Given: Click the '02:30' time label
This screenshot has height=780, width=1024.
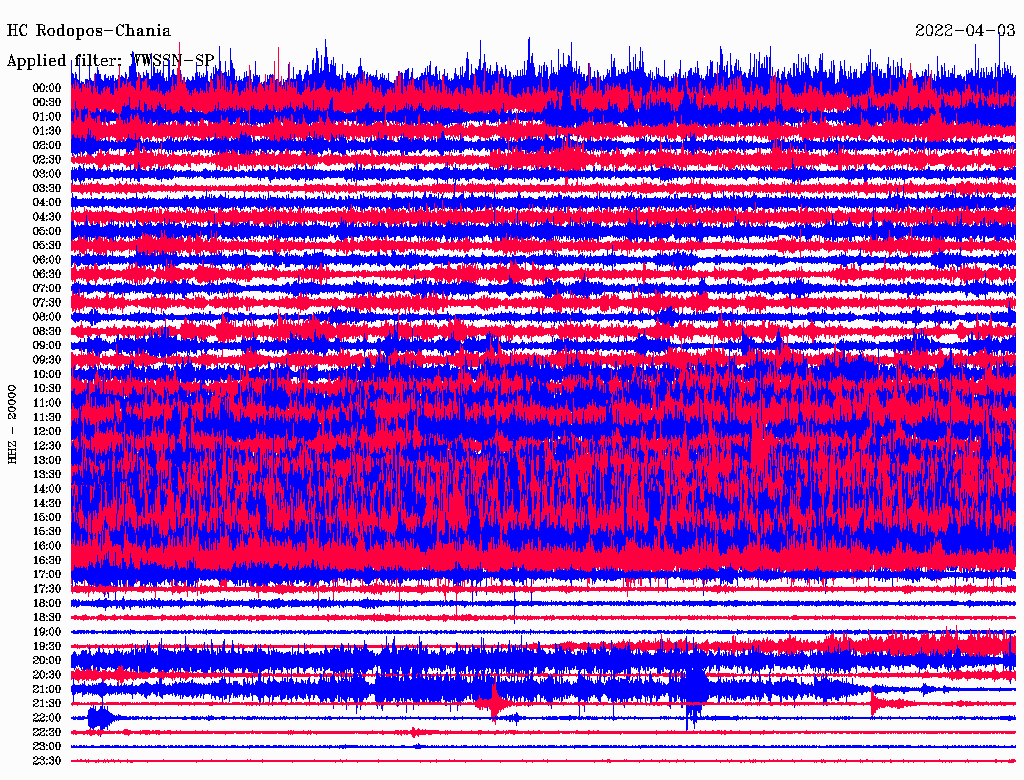Looking at the screenshot, I should click(47, 160).
